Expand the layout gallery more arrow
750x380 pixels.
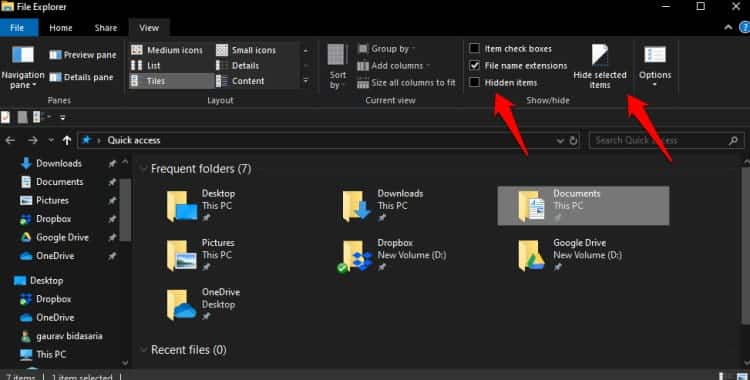click(x=306, y=81)
